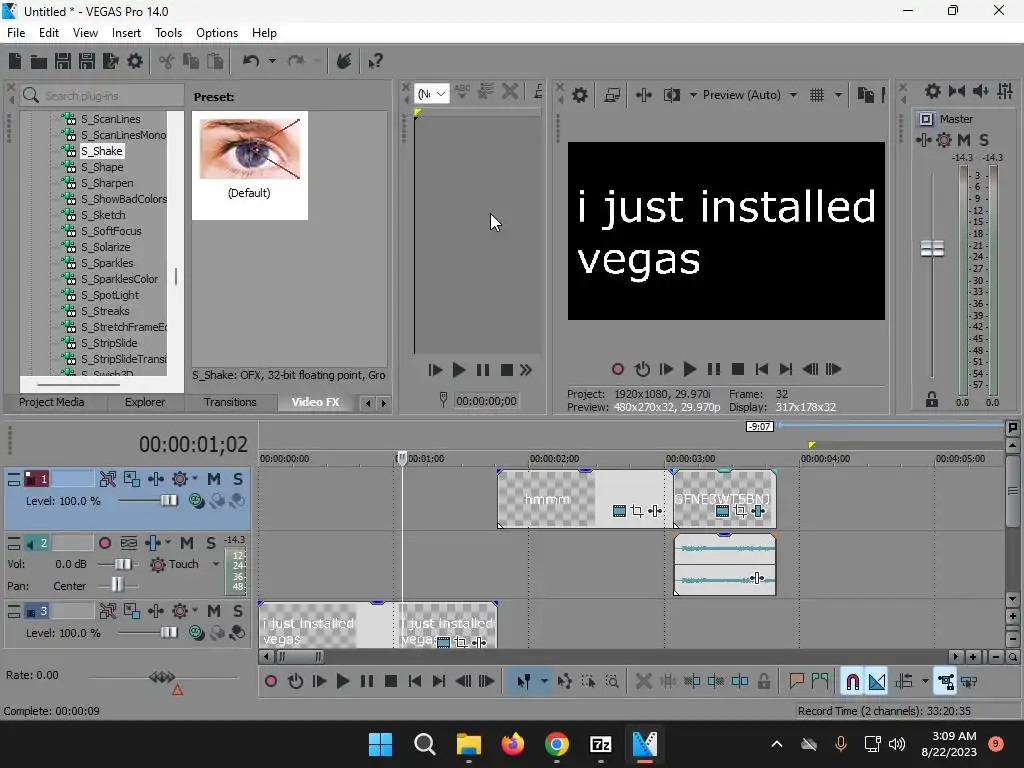Click the Master volume fader
The height and width of the screenshot is (768, 1024).
click(932, 249)
